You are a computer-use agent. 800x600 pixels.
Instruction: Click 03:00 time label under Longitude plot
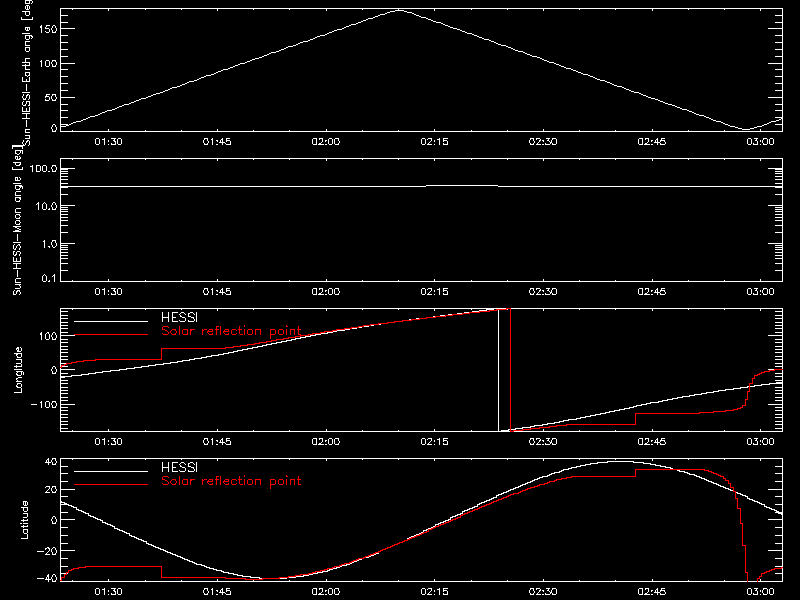click(x=760, y=441)
